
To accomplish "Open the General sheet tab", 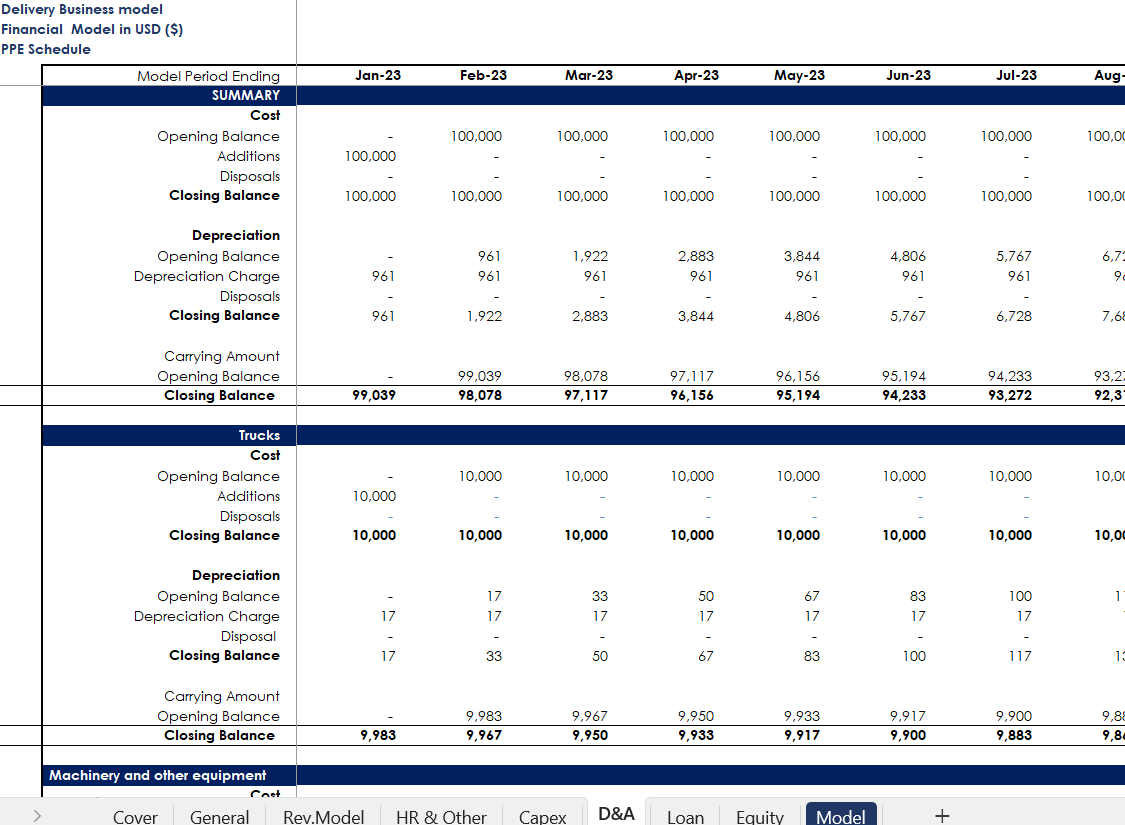I will click(x=219, y=816).
